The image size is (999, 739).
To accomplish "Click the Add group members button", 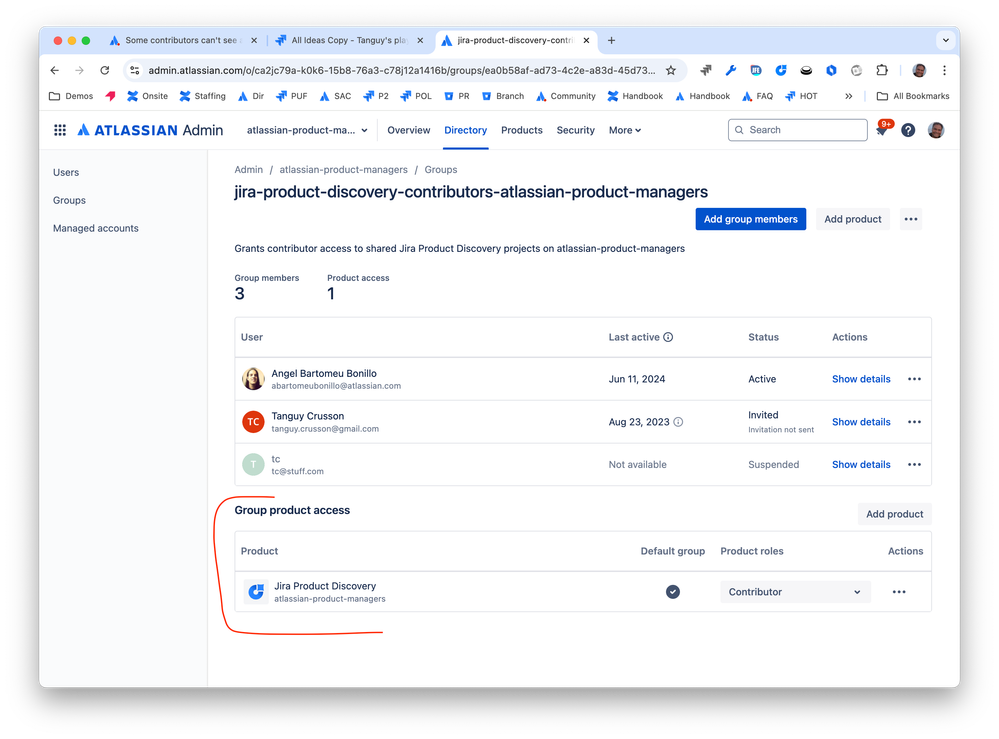I will click(x=751, y=219).
